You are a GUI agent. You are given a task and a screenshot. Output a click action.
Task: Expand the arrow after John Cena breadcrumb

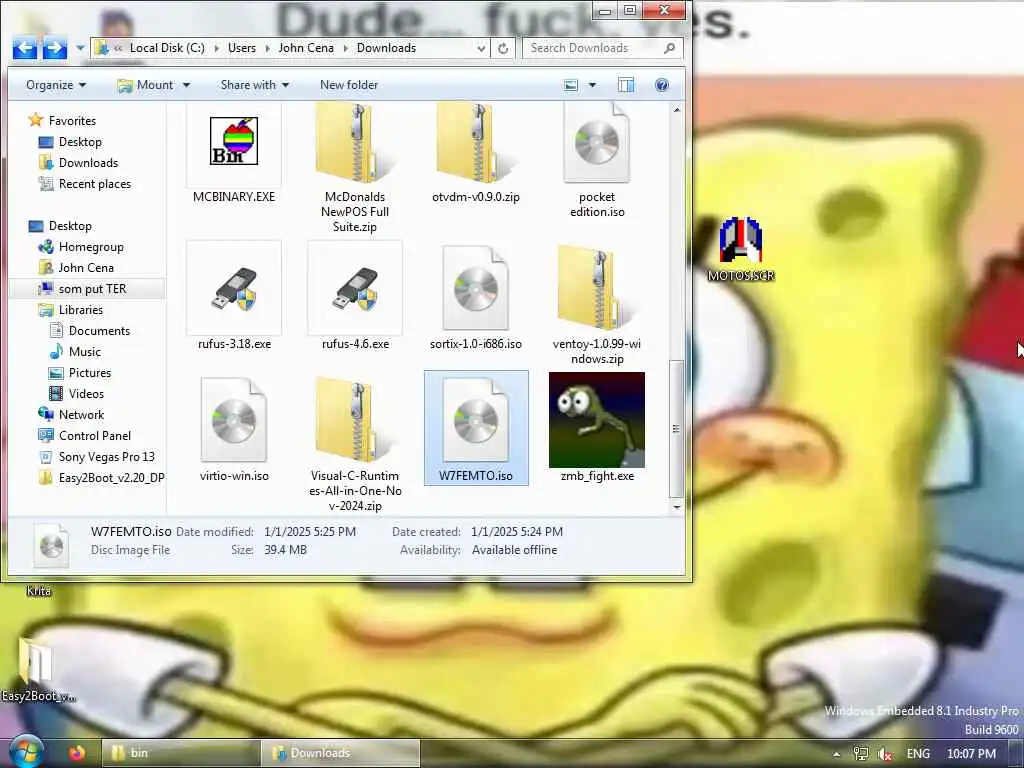coord(345,48)
